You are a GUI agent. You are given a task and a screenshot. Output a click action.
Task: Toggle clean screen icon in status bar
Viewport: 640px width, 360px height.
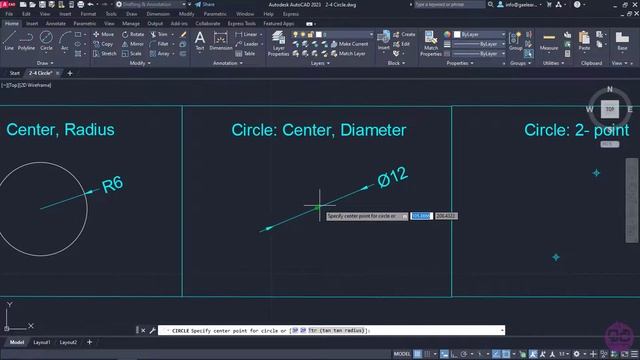point(624,354)
